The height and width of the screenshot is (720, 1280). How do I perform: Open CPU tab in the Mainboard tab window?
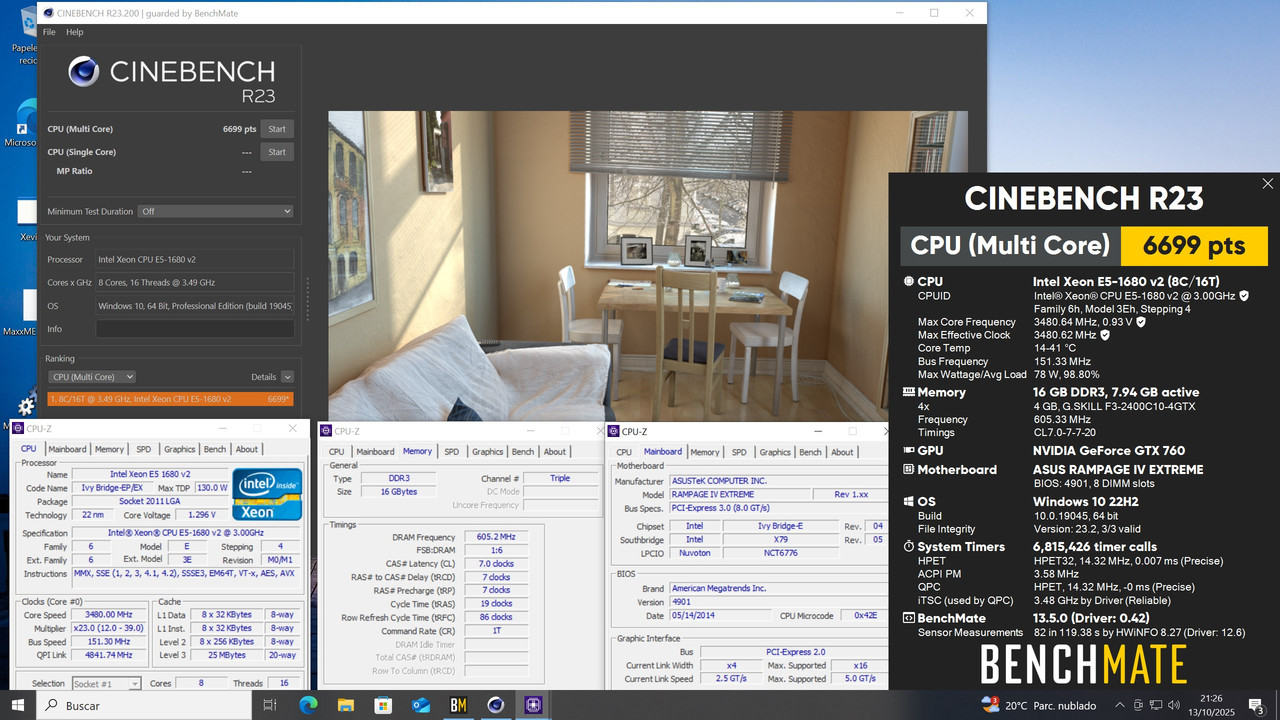click(x=623, y=452)
